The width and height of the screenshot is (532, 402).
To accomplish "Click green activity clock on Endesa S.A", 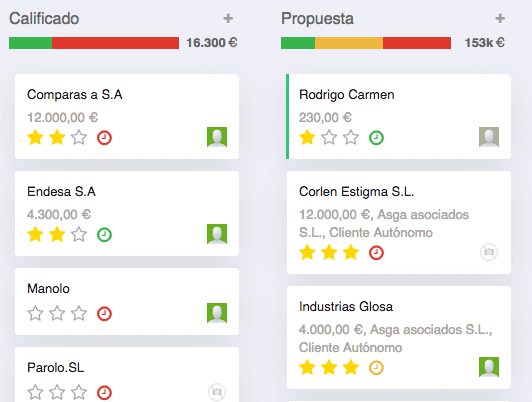I will click(x=104, y=235).
